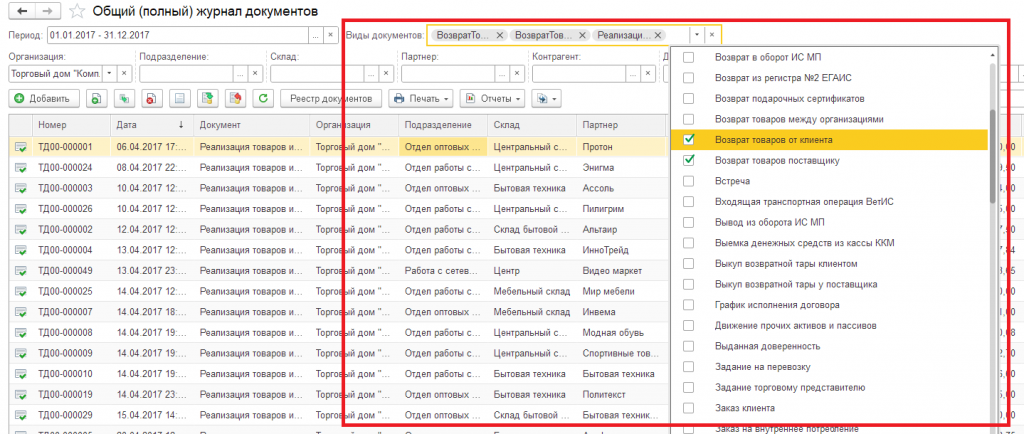Sort by the Организация column header
Image resolution: width=1024 pixels, height=434 pixels.
(x=355, y=125)
